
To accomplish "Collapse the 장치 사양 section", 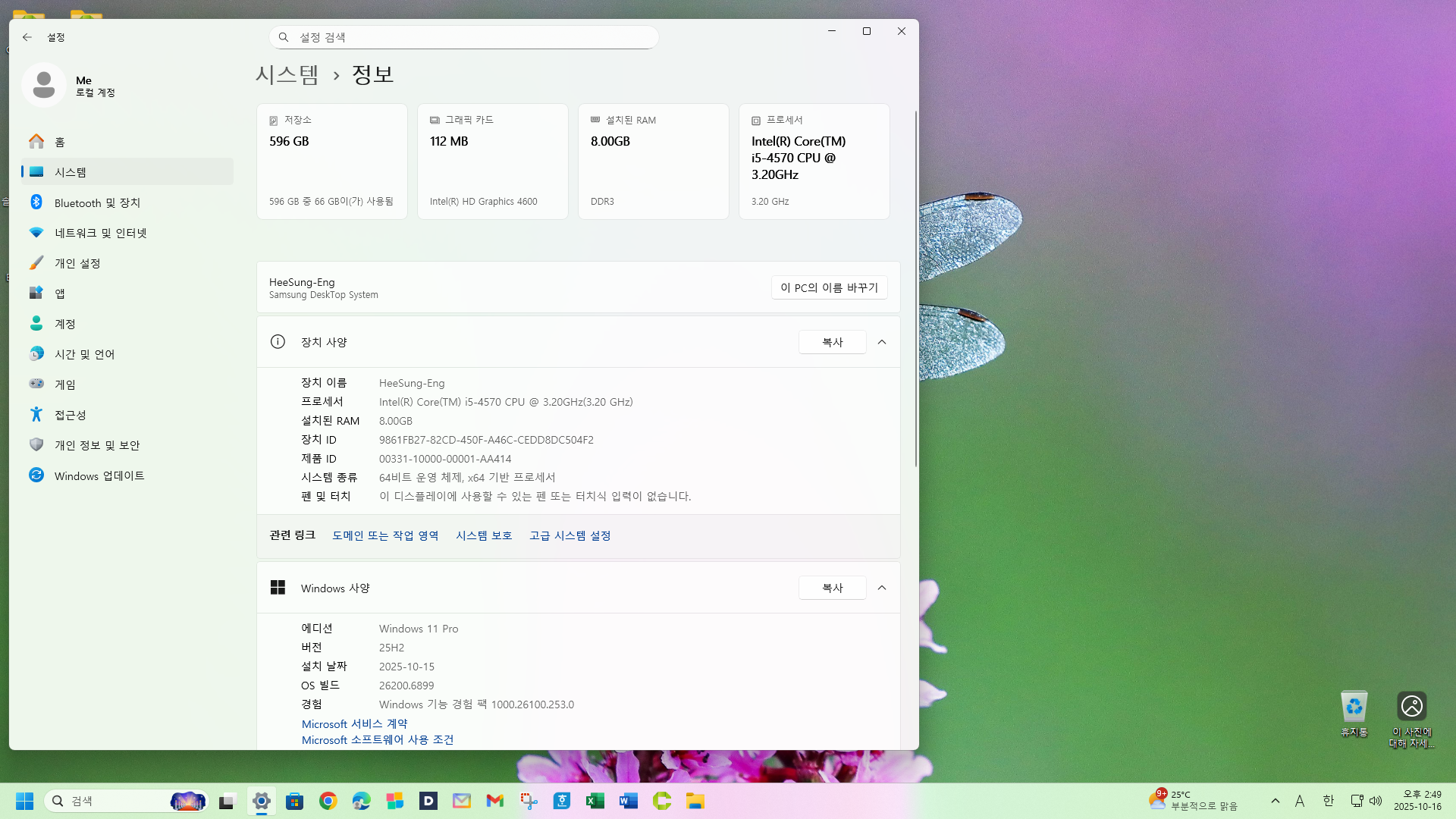I will (882, 342).
